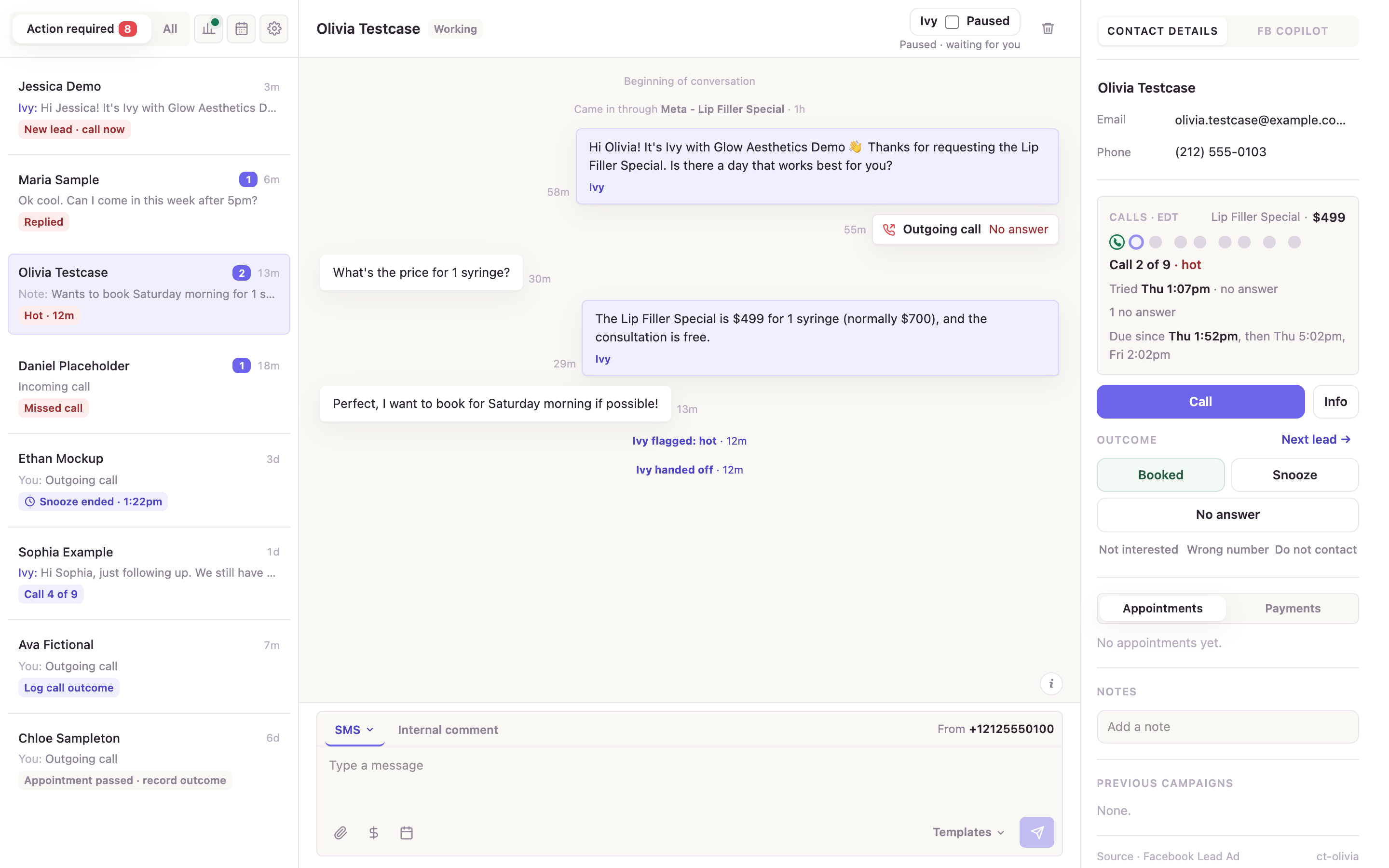
Task: Click Do not contact link
Action: pos(1316,549)
